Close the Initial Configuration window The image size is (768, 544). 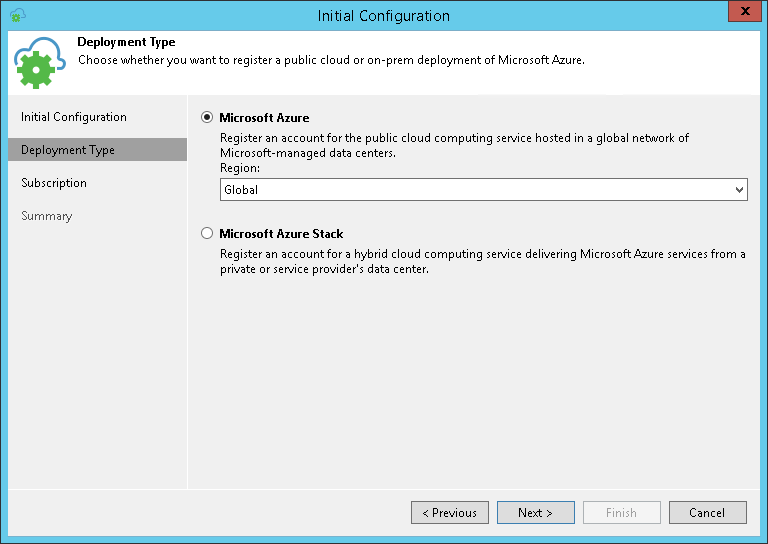pyautogui.click(x=742, y=12)
